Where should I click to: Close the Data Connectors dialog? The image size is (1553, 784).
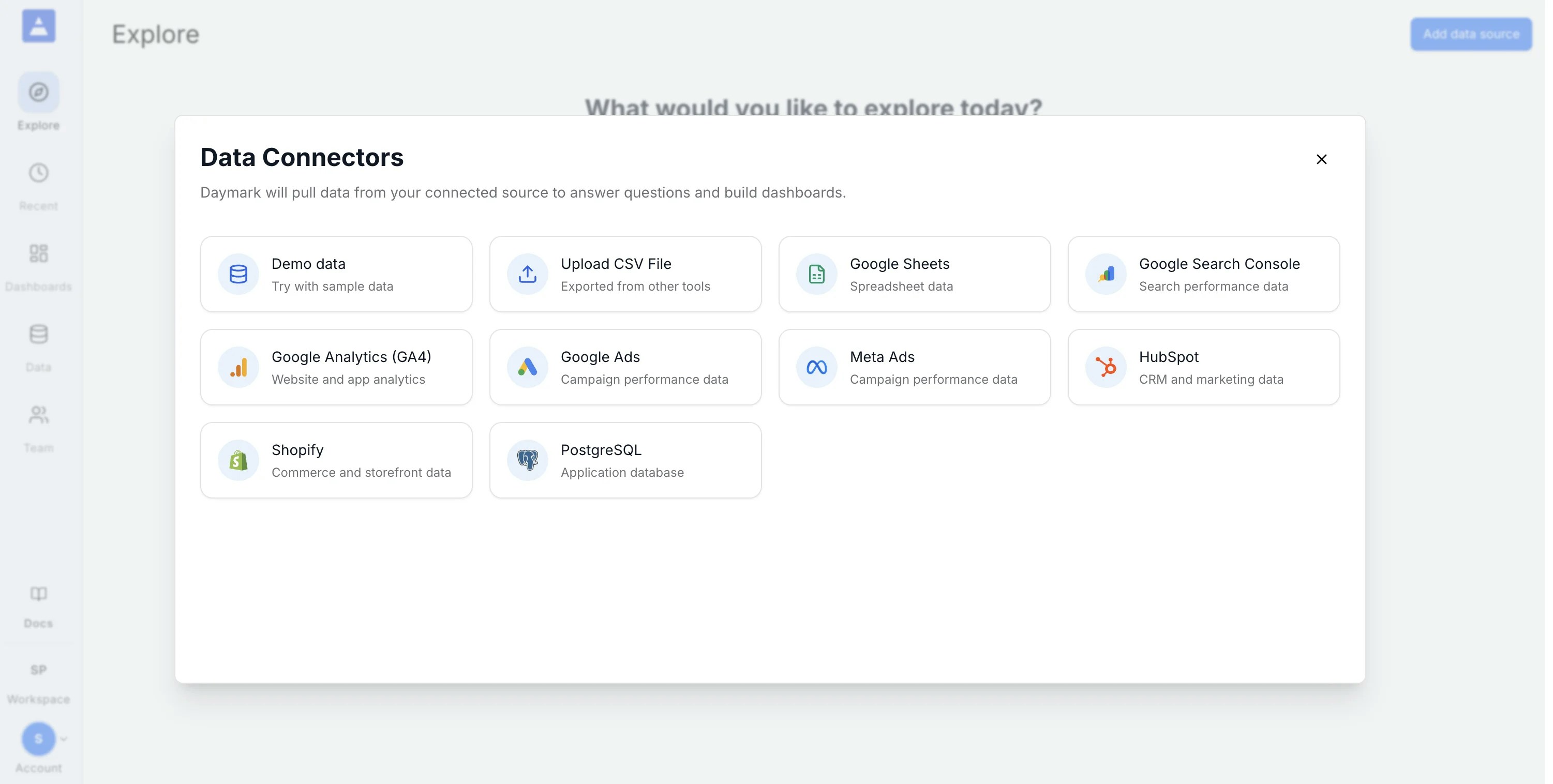1321,159
